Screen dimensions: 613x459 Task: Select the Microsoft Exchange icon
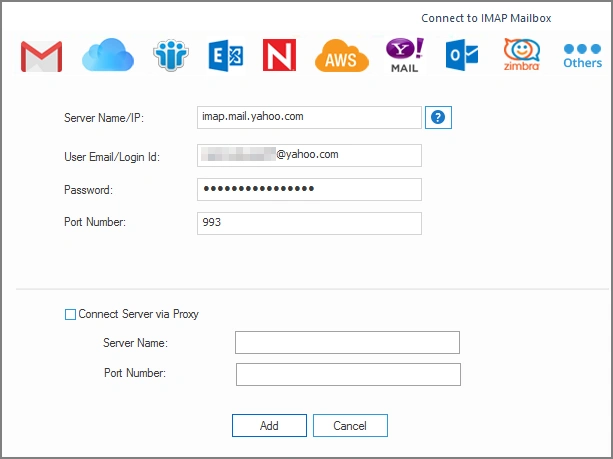coord(226,56)
